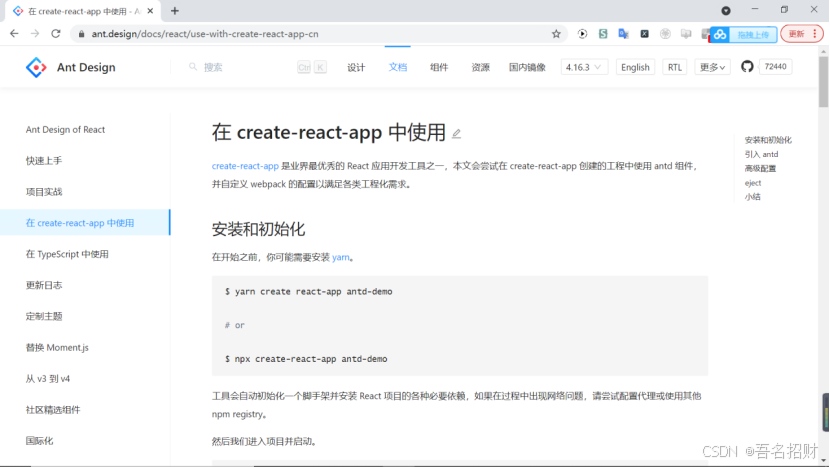Click the 72440 GitHub star count
Viewport: 830px width, 467px height.
click(775, 67)
